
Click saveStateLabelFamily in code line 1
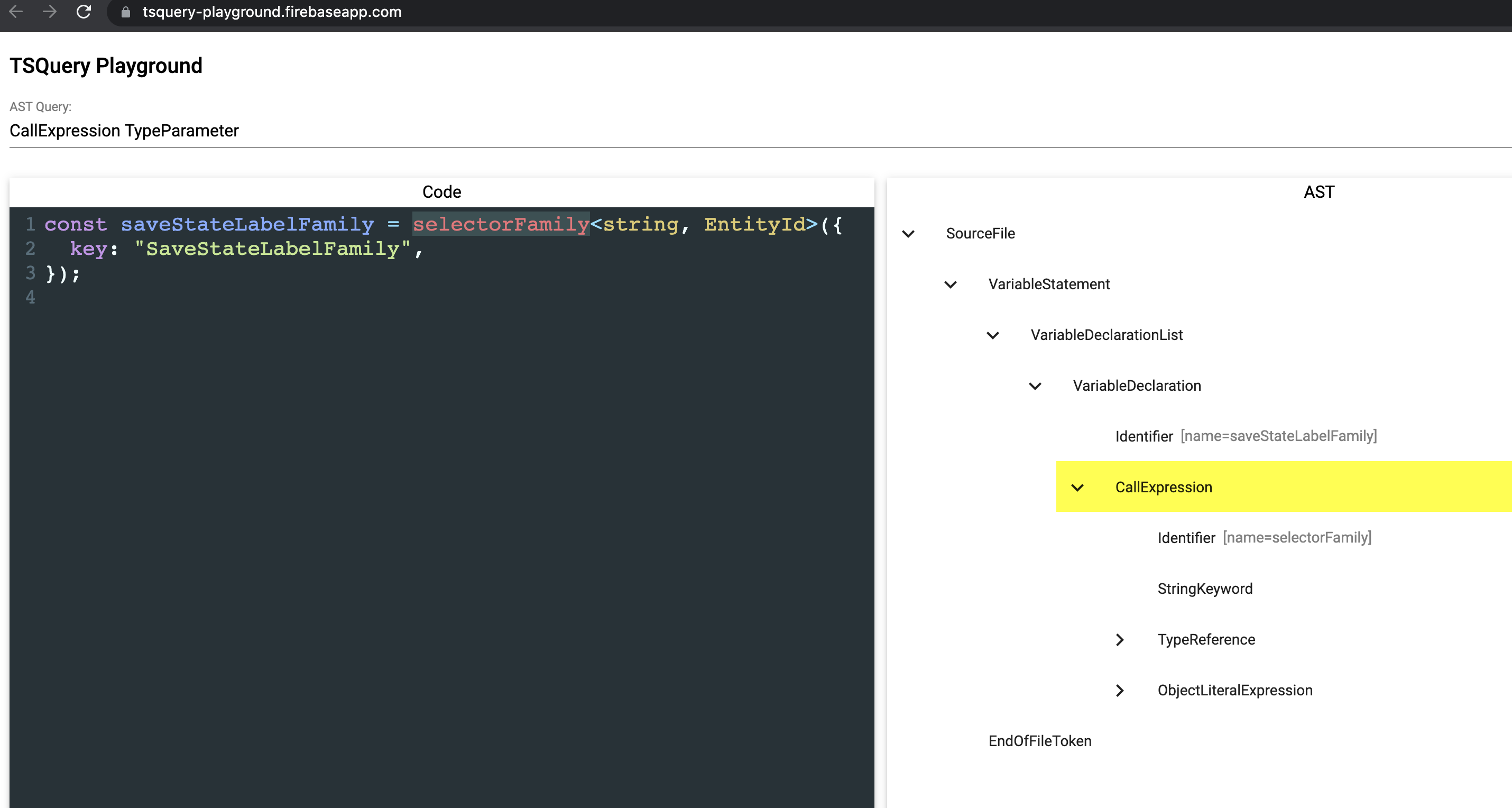click(x=247, y=224)
